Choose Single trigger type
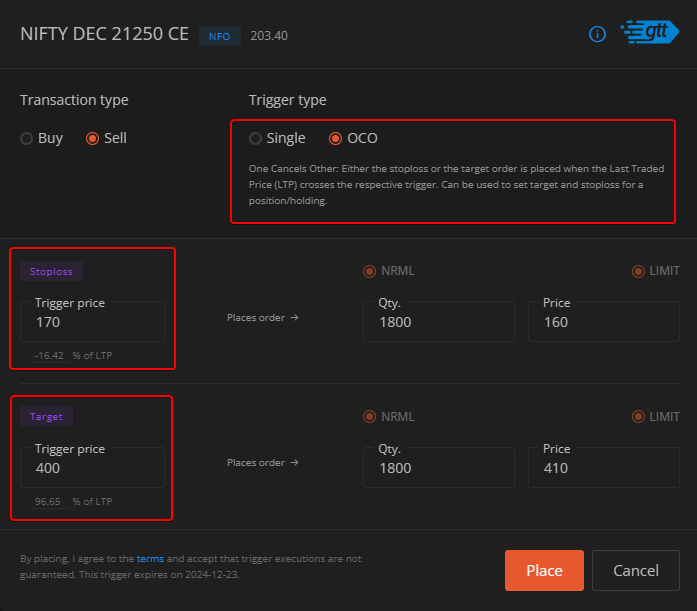 tap(277, 138)
